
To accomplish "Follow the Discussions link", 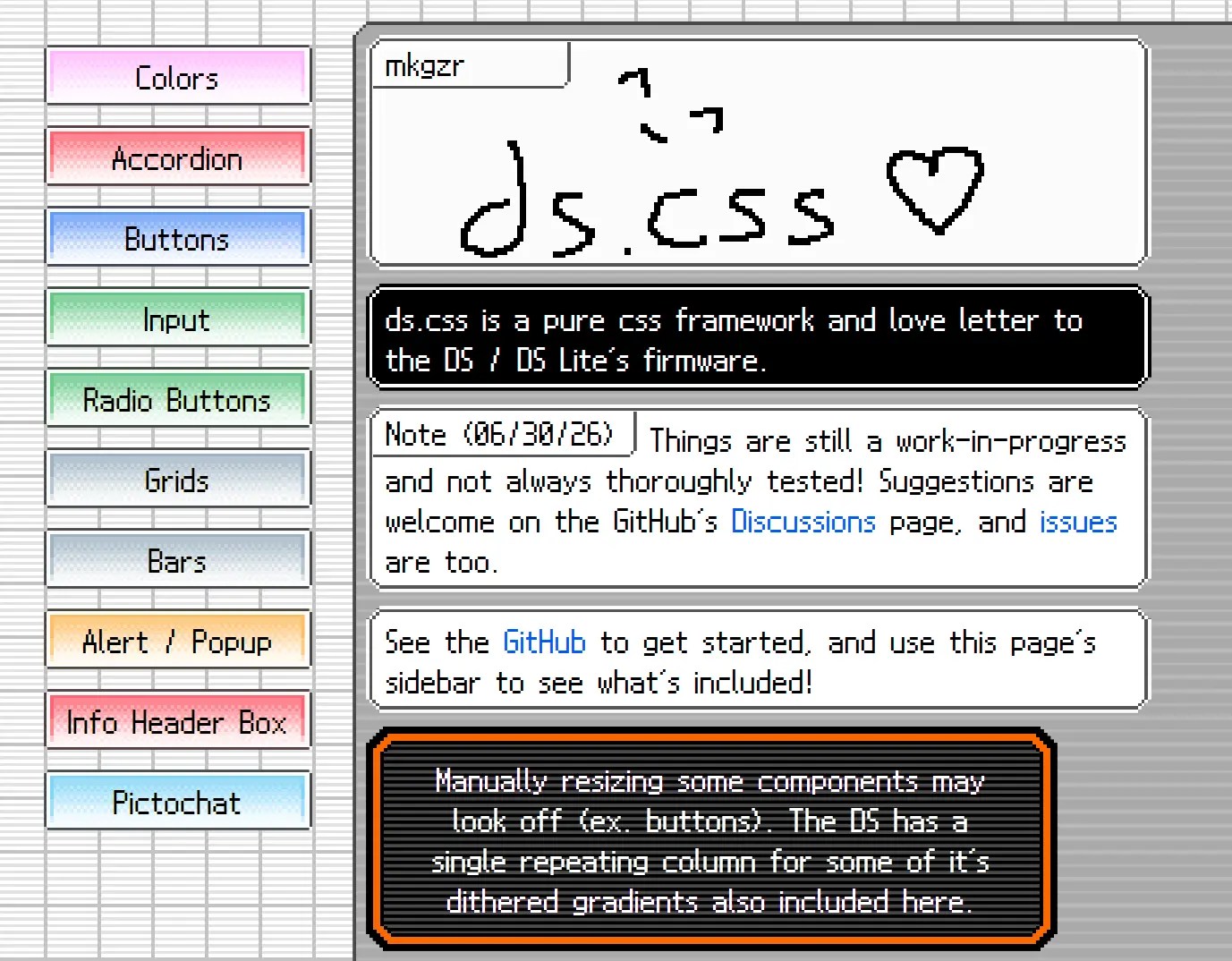I will 803,522.
